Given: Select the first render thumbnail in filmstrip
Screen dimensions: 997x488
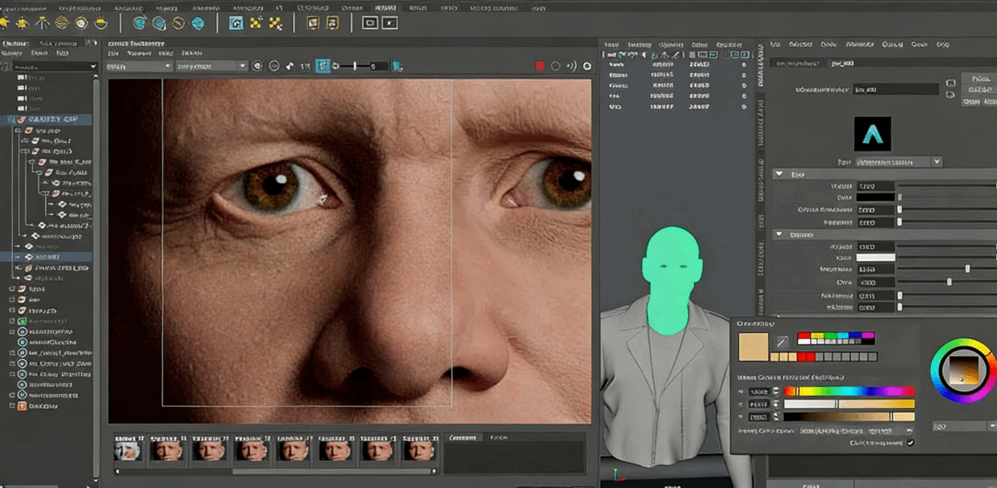Looking at the screenshot, I should coord(127,450).
